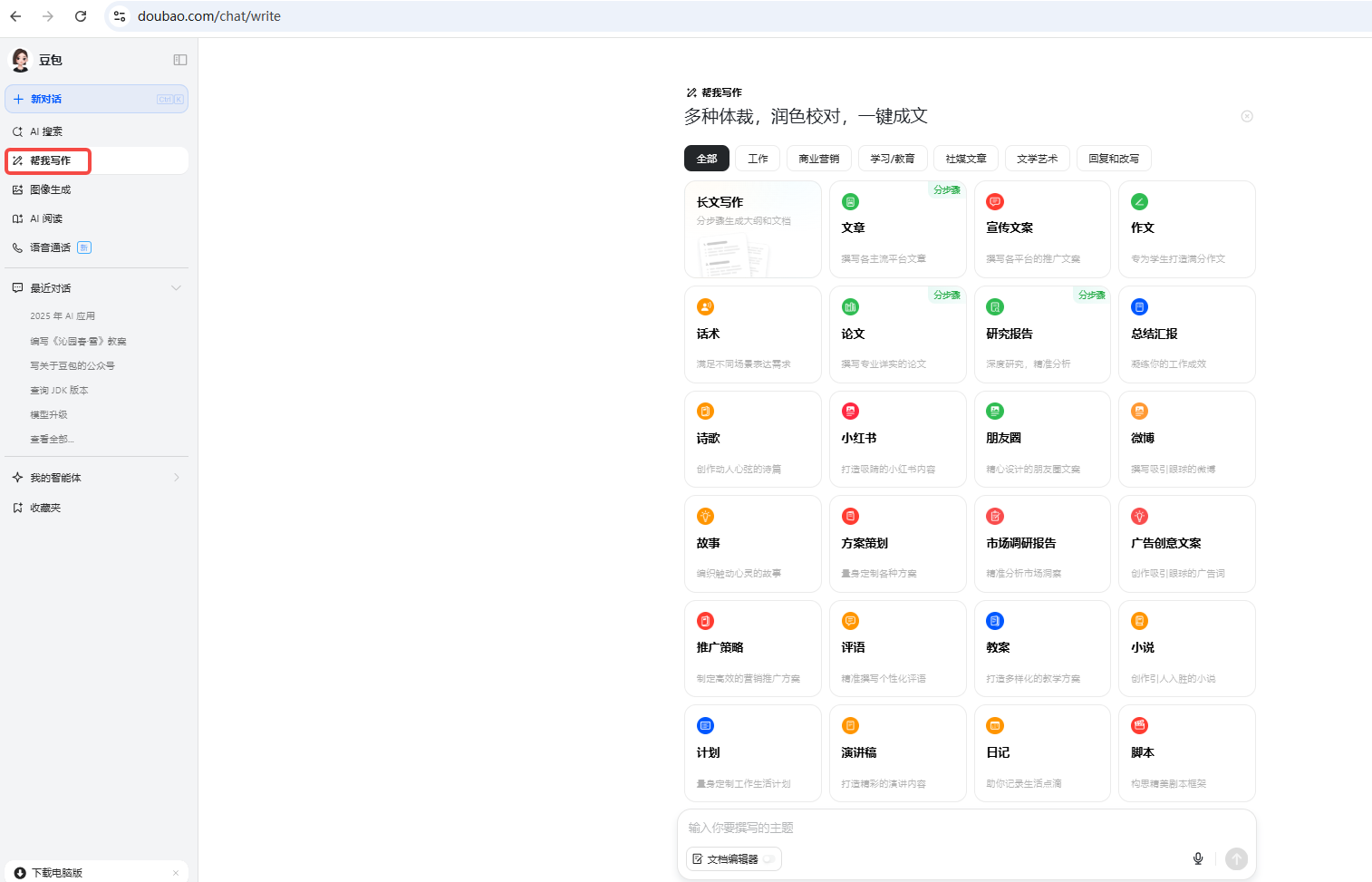Click the orange 故事 lightbulb icon
Screen dimensions: 1372x882
705,517
